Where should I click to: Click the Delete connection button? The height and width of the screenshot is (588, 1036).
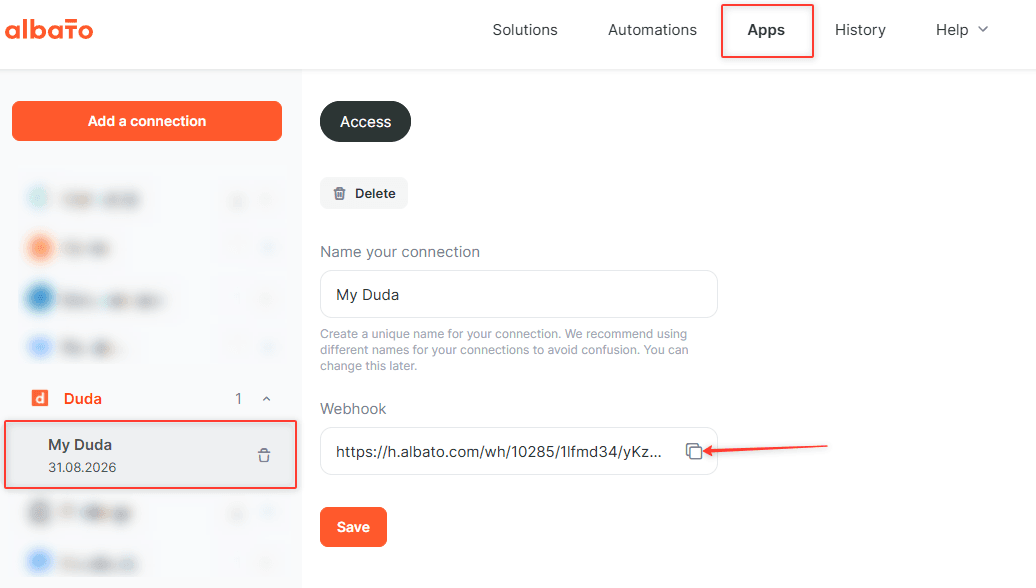click(x=364, y=194)
